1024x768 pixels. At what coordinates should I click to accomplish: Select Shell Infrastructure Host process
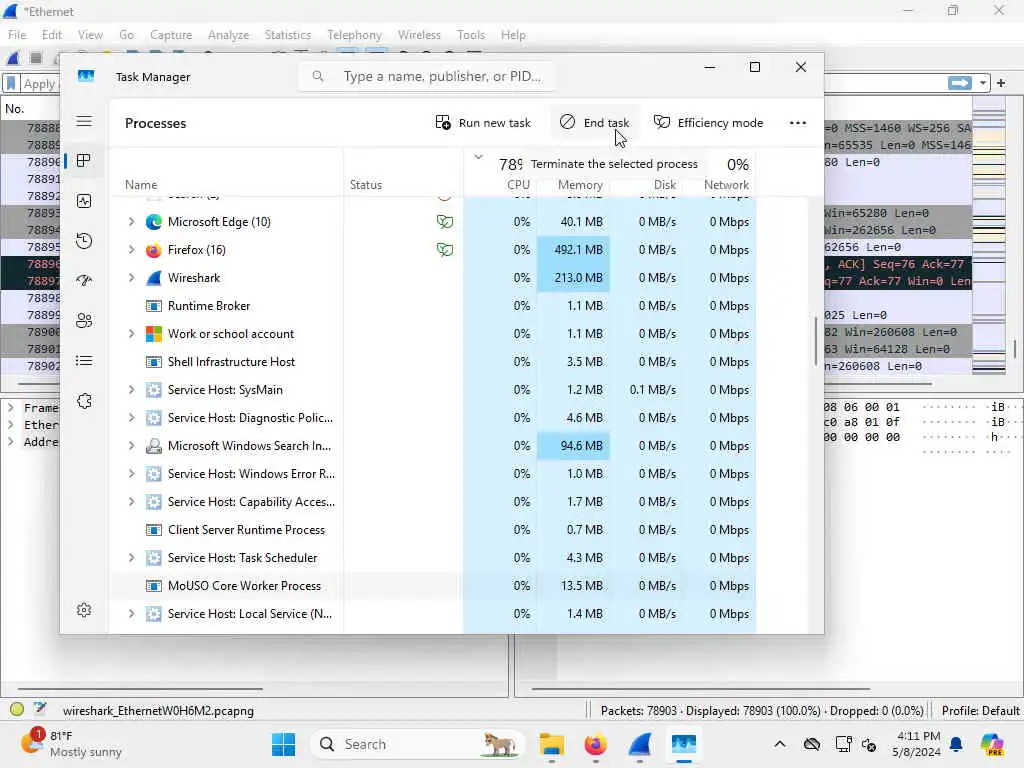point(434,362)
